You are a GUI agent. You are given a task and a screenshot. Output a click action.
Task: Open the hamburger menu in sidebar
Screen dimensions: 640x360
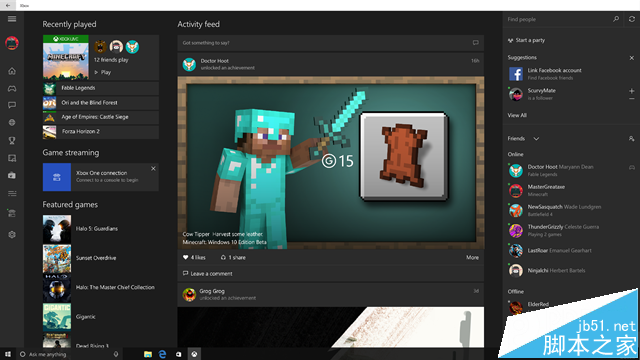[x=12, y=19]
